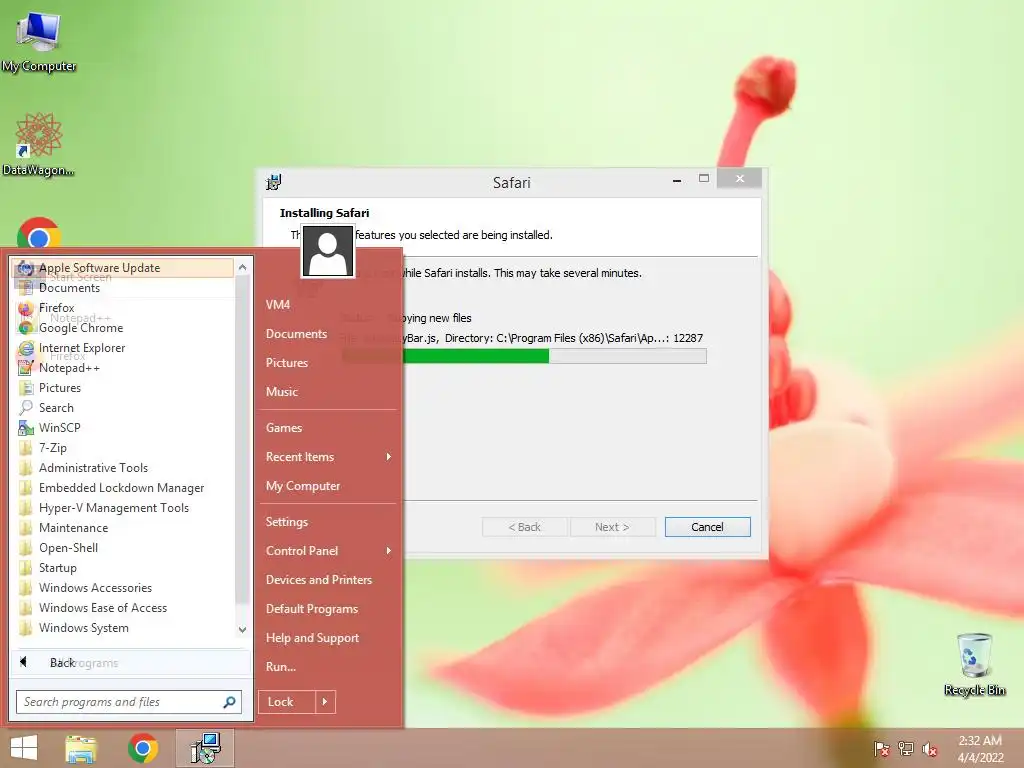
Task: Open the Lock button arrow options
Action: tap(325, 702)
